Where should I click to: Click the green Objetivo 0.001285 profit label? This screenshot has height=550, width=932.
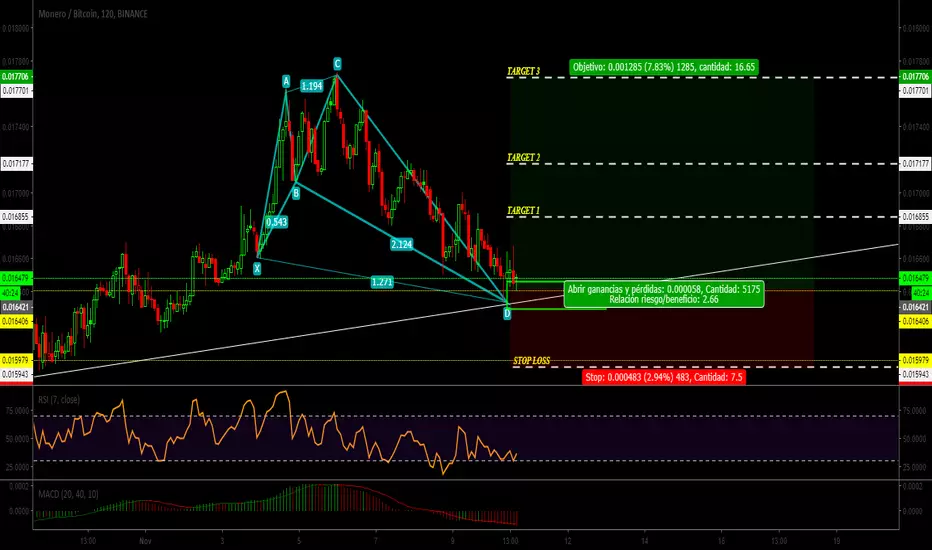pos(664,67)
